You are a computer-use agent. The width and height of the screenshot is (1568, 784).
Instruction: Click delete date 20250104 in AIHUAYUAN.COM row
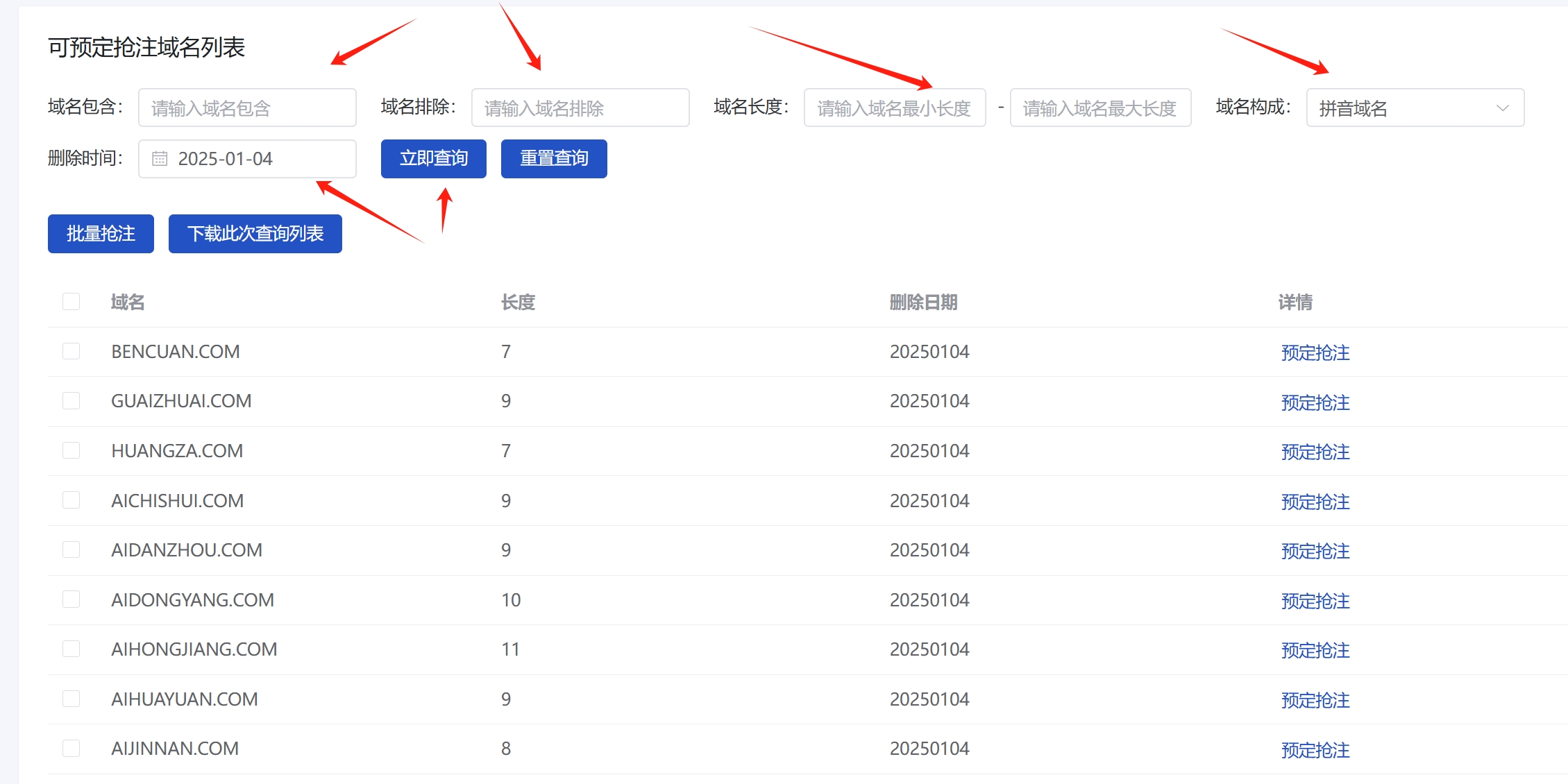click(929, 699)
